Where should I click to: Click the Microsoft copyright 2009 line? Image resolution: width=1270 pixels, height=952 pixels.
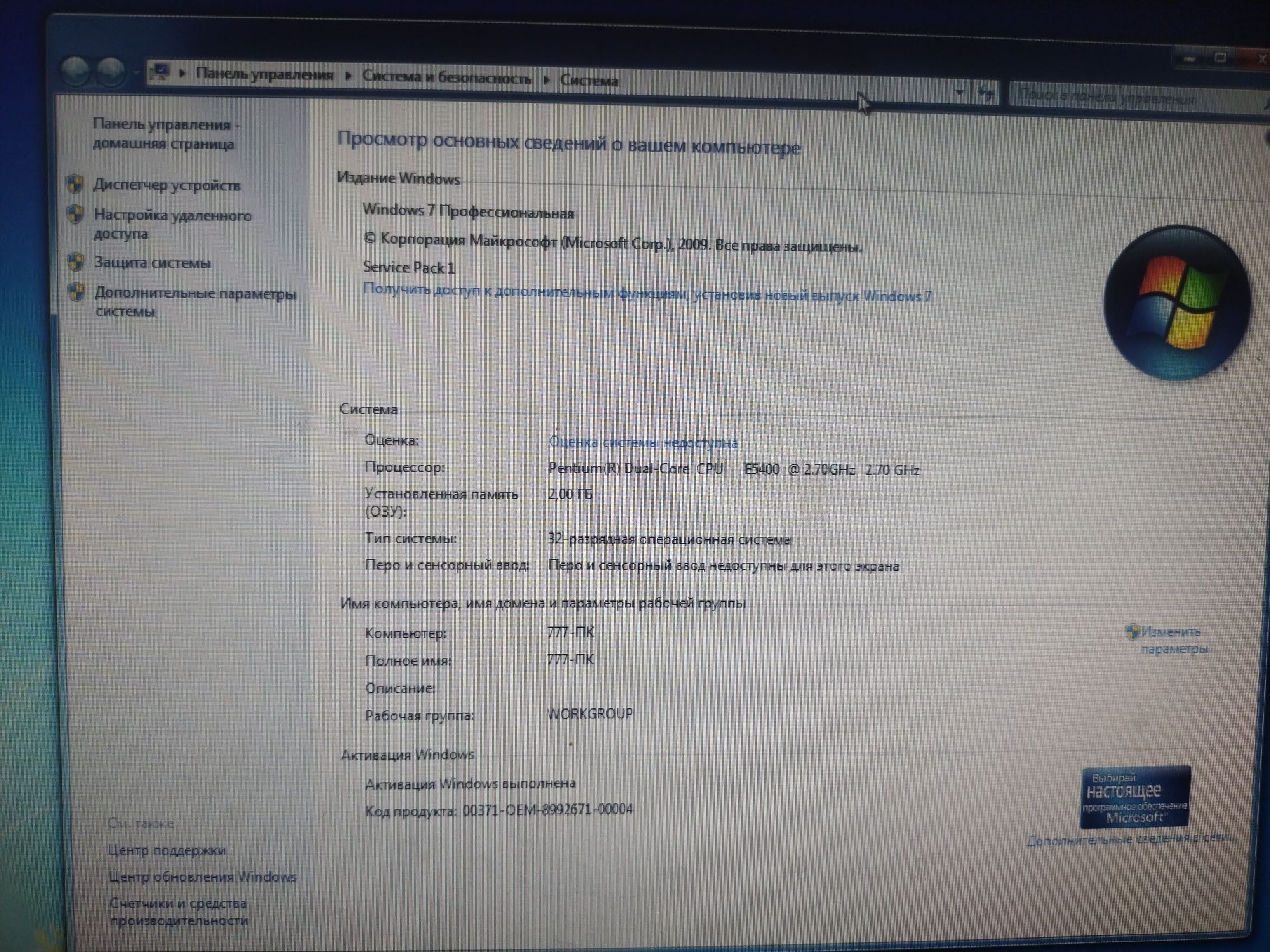pyautogui.click(x=612, y=242)
